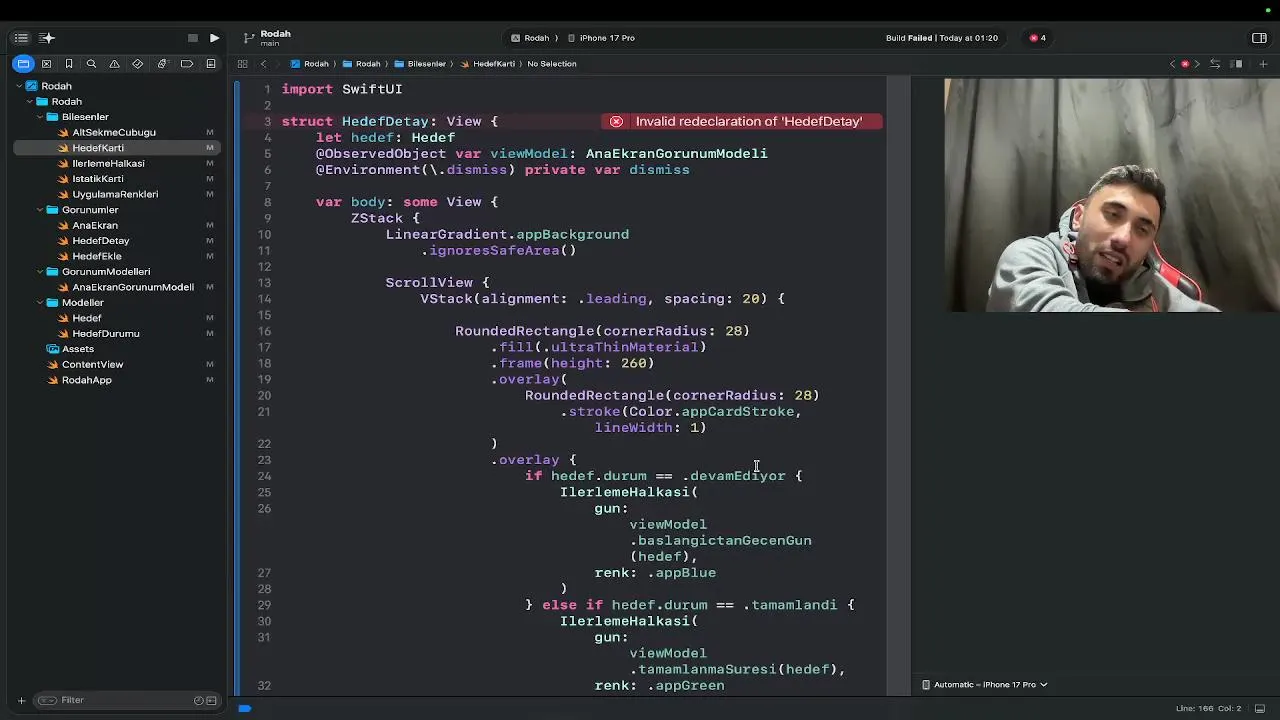The height and width of the screenshot is (720, 1280).
Task: Open HedefEkle file
Action: (x=97, y=256)
